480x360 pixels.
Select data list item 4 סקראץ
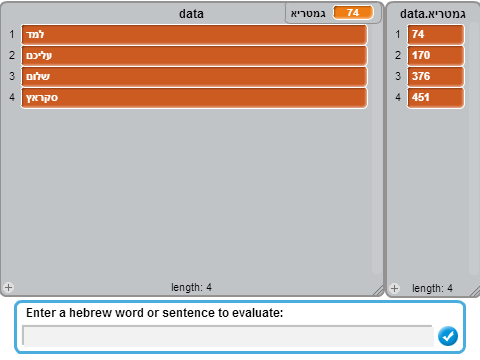click(x=194, y=98)
